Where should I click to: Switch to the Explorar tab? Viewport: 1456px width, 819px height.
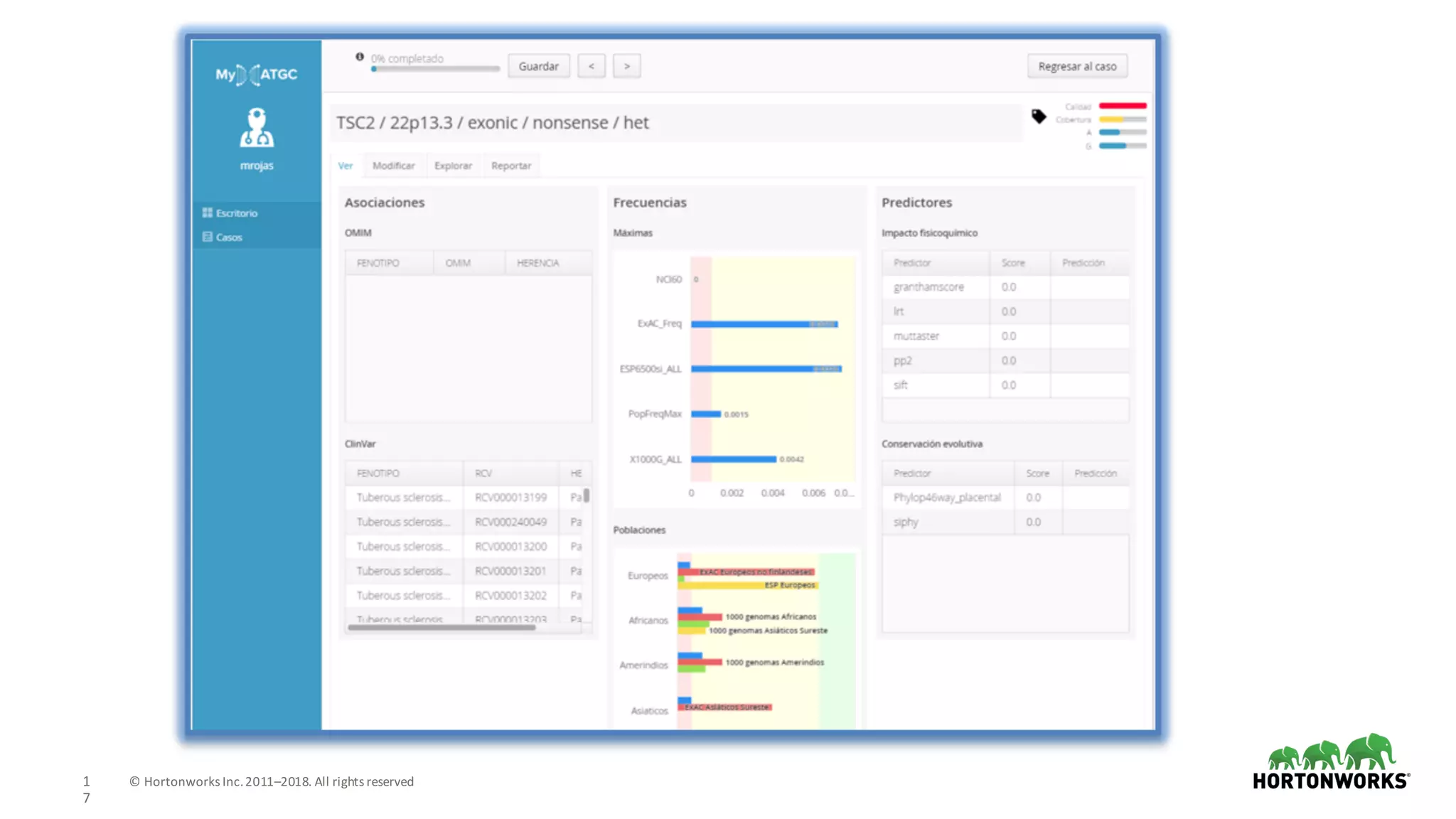[453, 166]
